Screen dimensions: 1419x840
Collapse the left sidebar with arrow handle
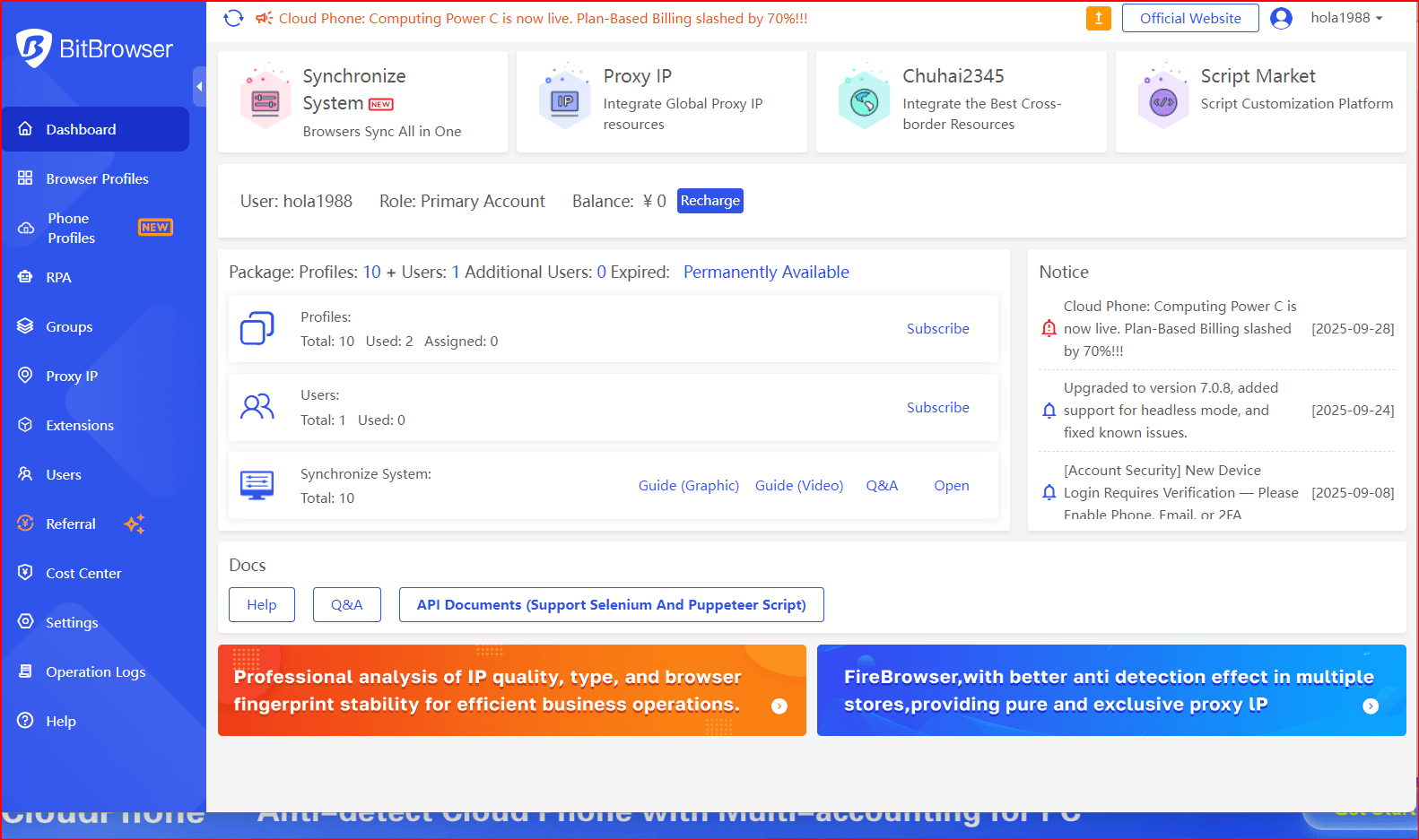[199, 87]
